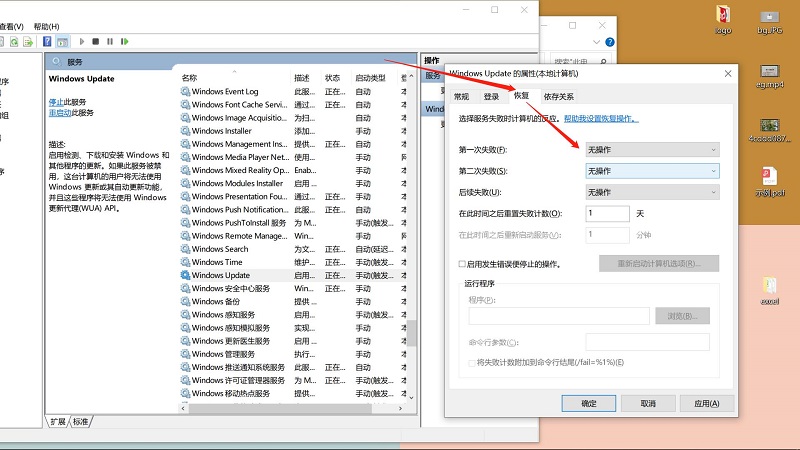800x450 pixels.
Task: Click the gear icon of Windows Modules Installer row
Action: [185, 184]
